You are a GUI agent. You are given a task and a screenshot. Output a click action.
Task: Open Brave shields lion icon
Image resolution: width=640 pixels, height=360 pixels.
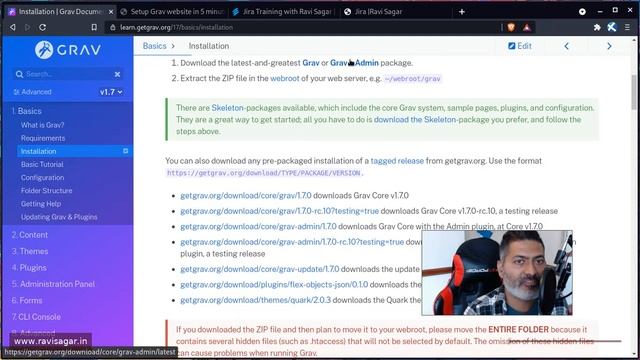point(511,27)
